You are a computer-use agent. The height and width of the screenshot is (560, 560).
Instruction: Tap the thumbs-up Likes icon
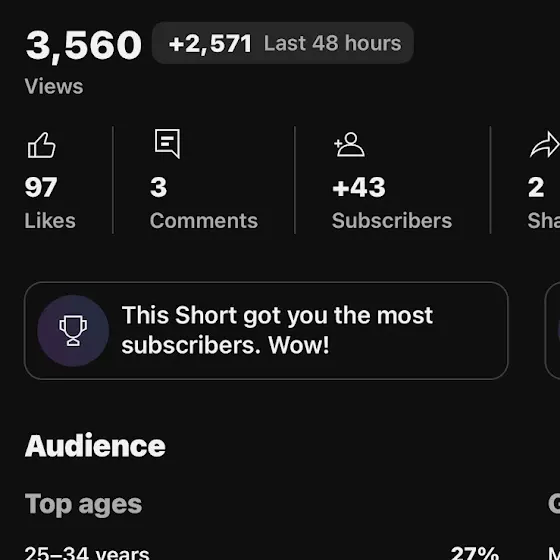[42, 145]
